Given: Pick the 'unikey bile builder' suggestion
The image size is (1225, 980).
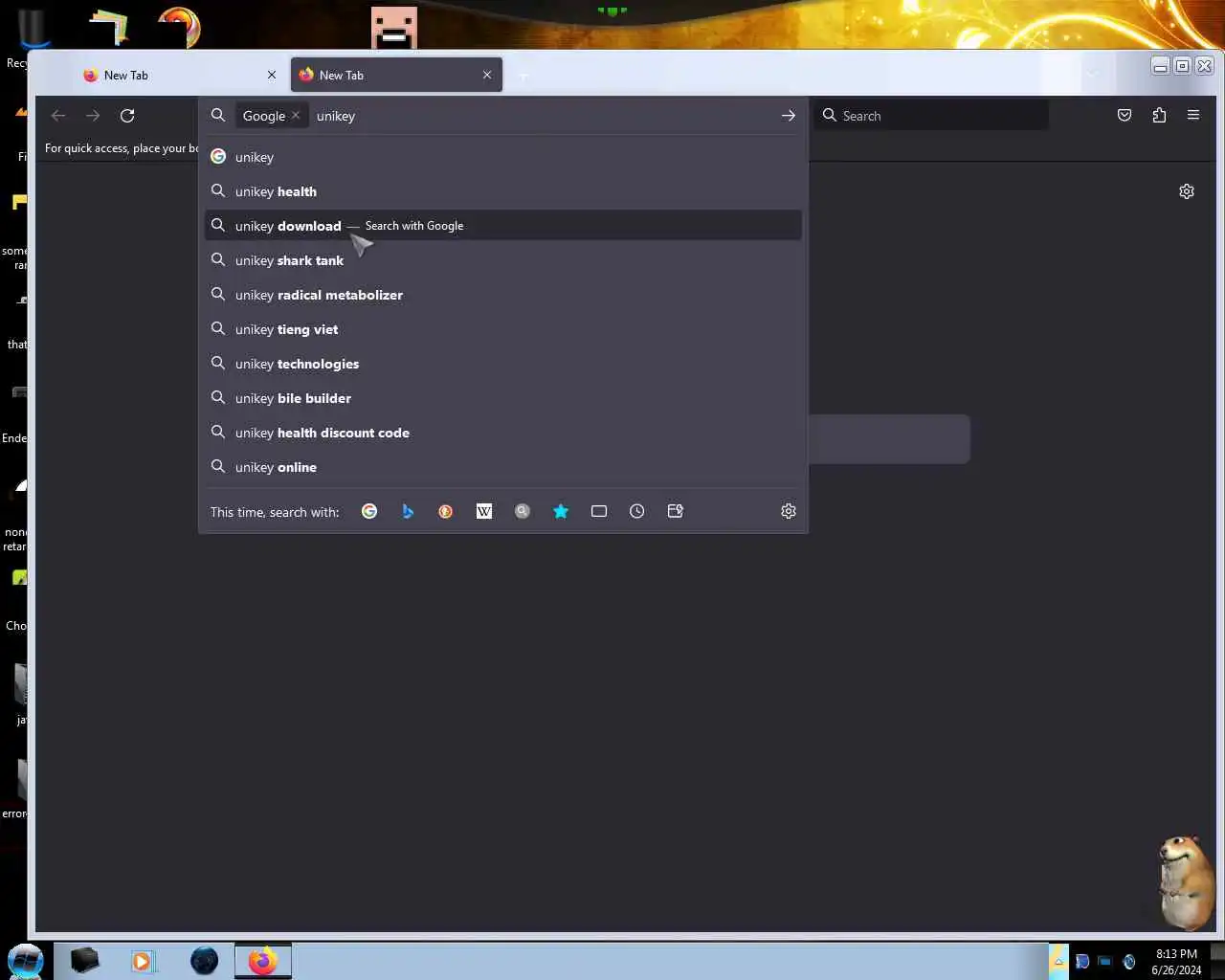Looking at the screenshot, I should 503,398.
